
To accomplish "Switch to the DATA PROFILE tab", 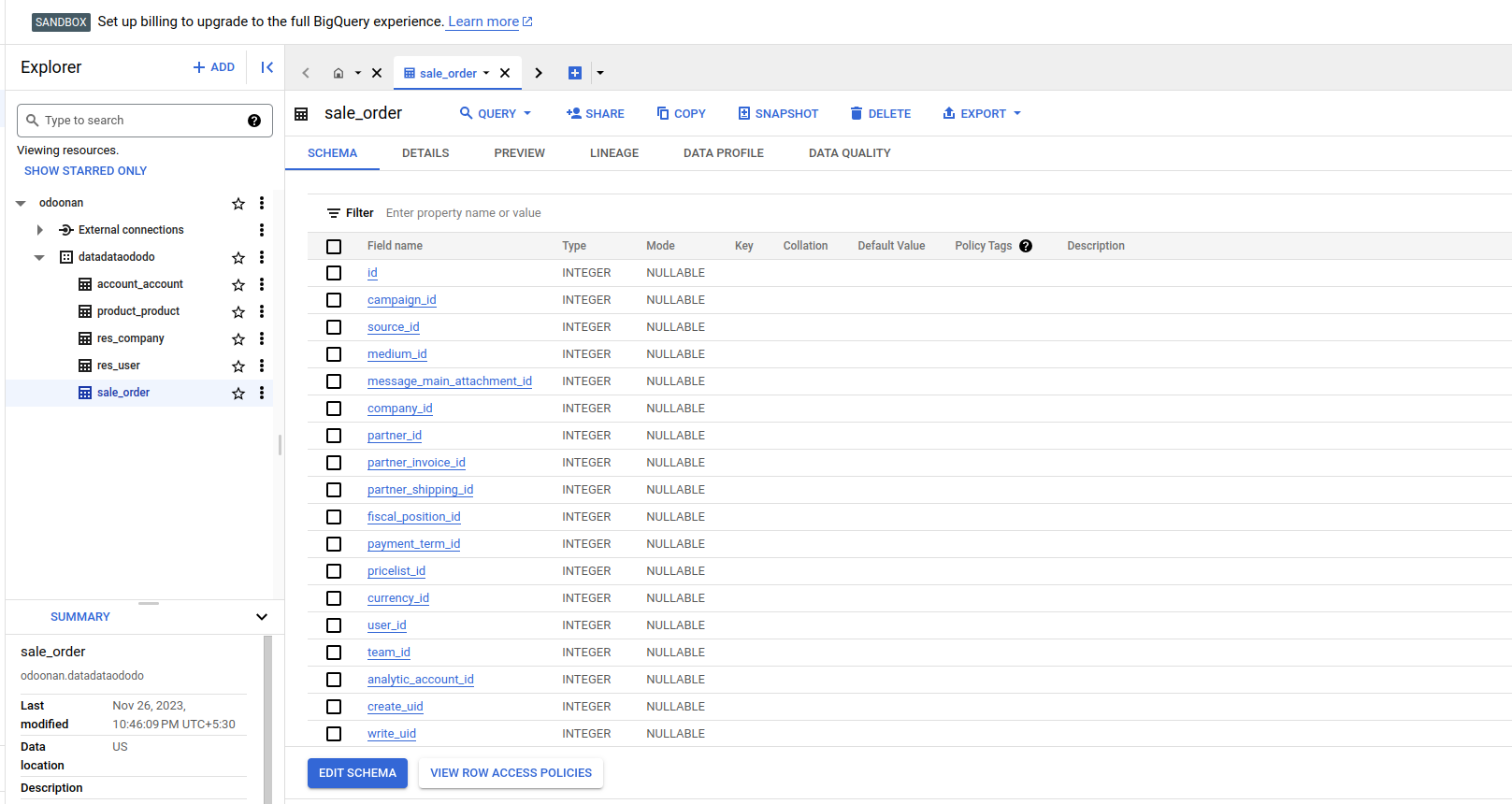I will (724, 153).
